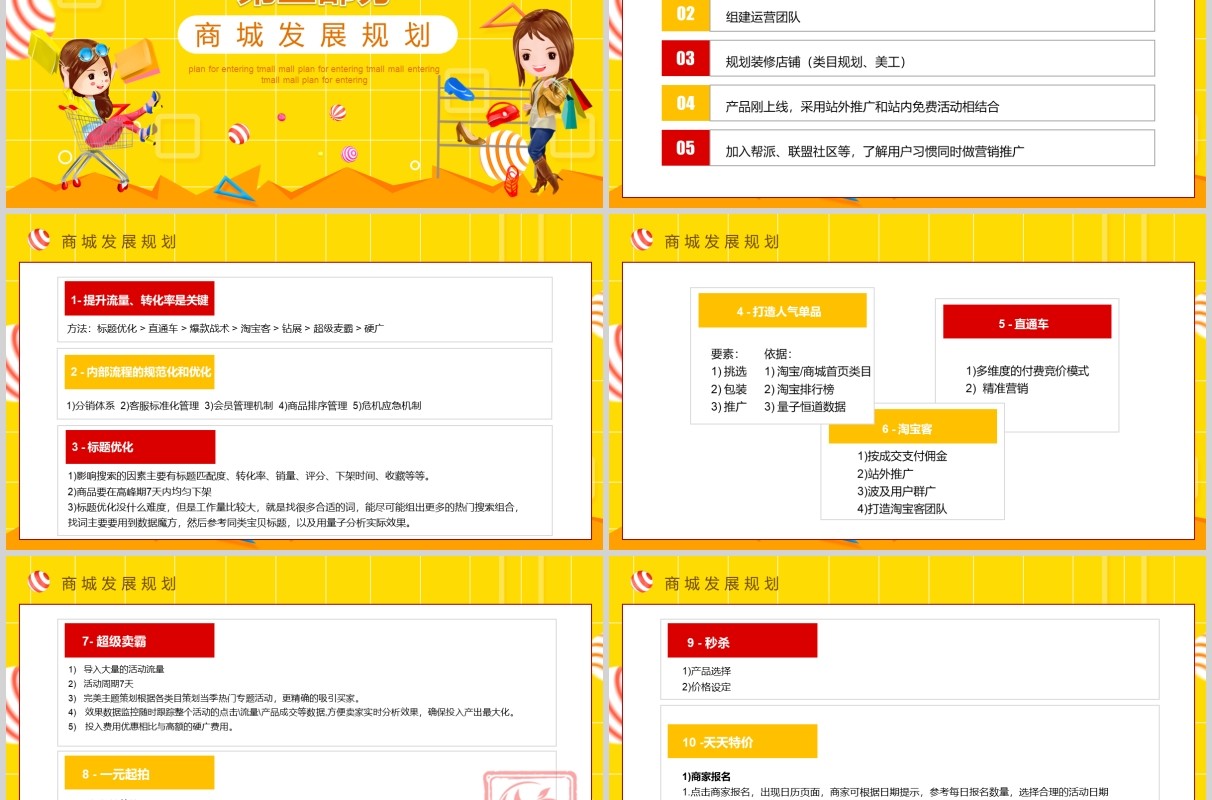Click the yellow label '2 - 内部流程的规范化和优化'
The image size is (1212, 800).
140,372
